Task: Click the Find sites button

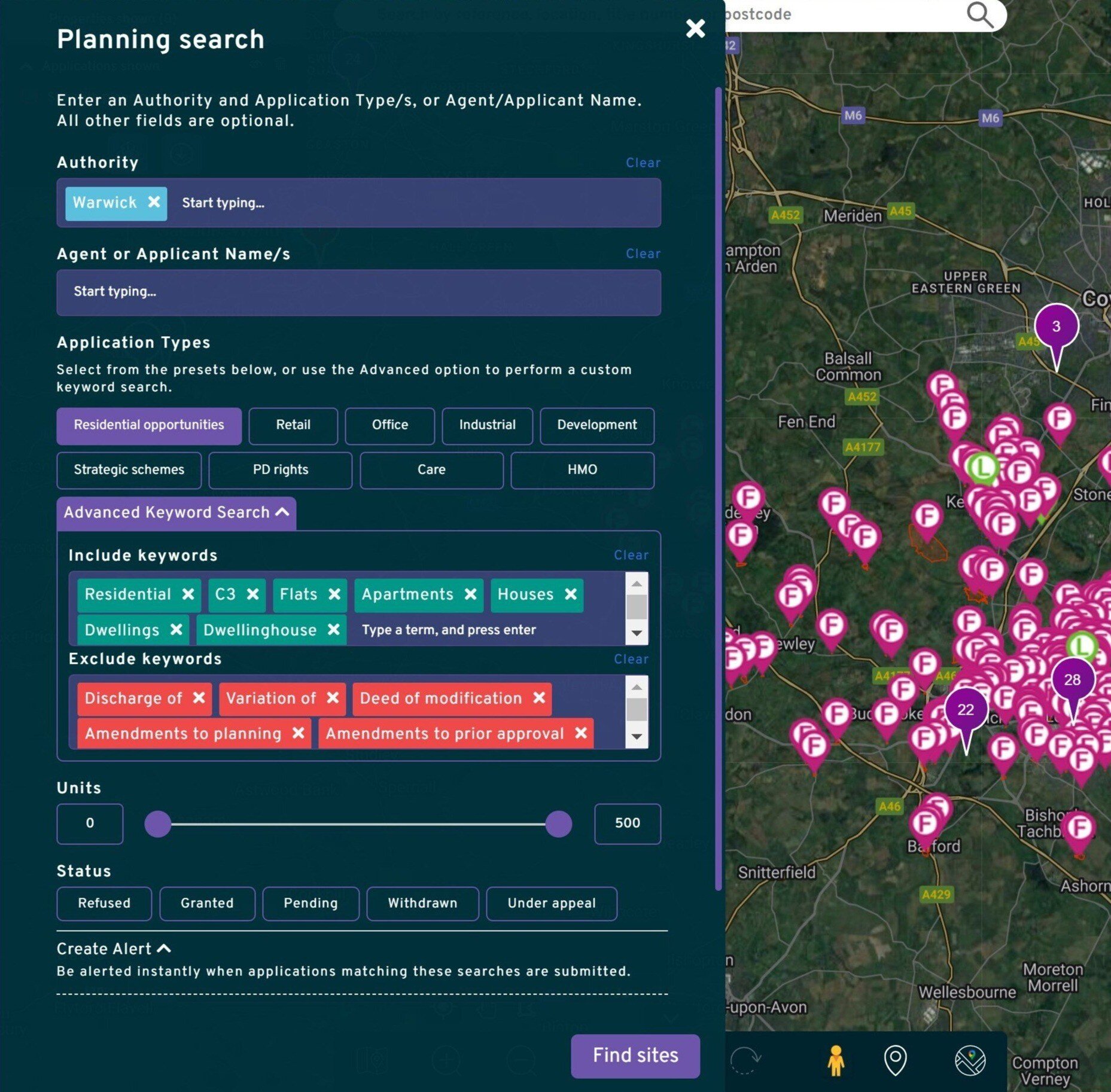Action: [x=635, y=1056]
